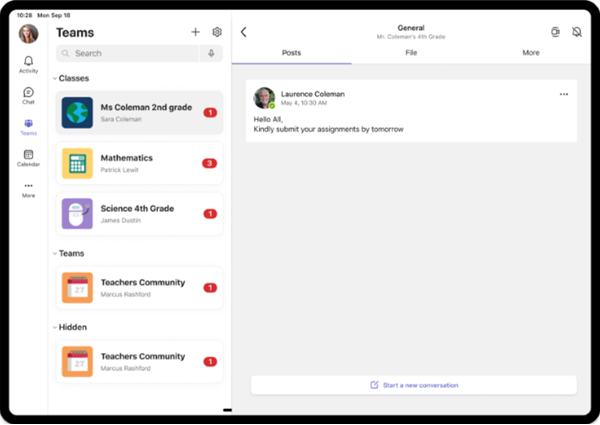Tap Sara Coleman subtitle text
Viewport: 600px width, 425px height.
121,119
